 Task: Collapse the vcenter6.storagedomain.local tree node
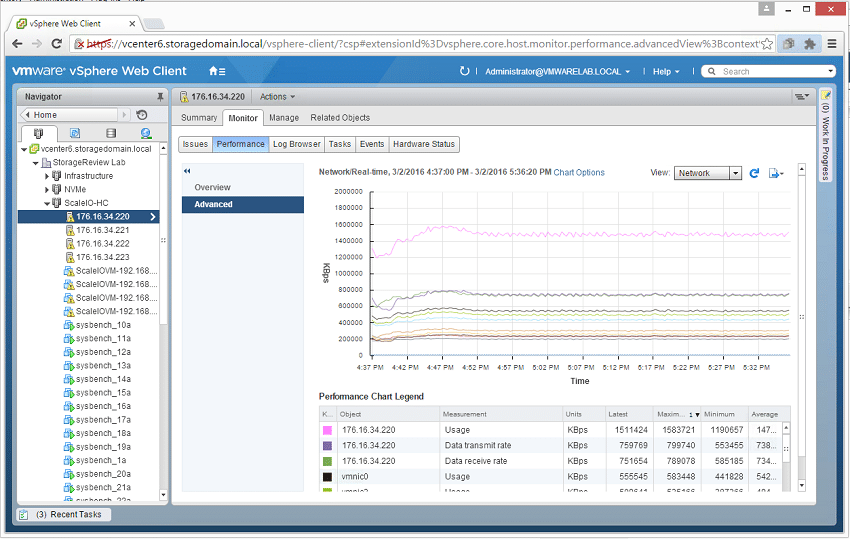pos(24,149)
